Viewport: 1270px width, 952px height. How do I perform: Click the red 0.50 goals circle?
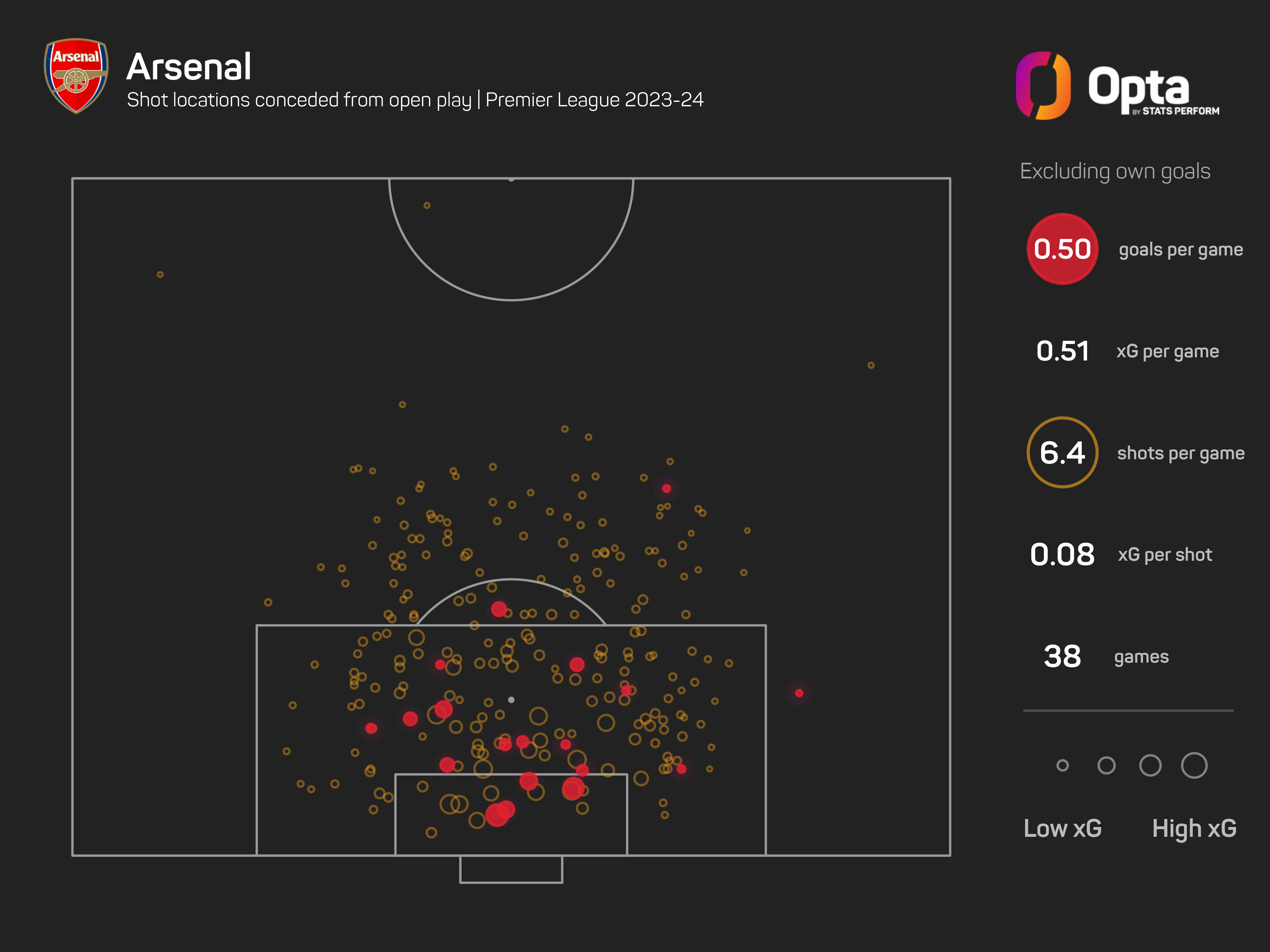[x=1062, y=249]
